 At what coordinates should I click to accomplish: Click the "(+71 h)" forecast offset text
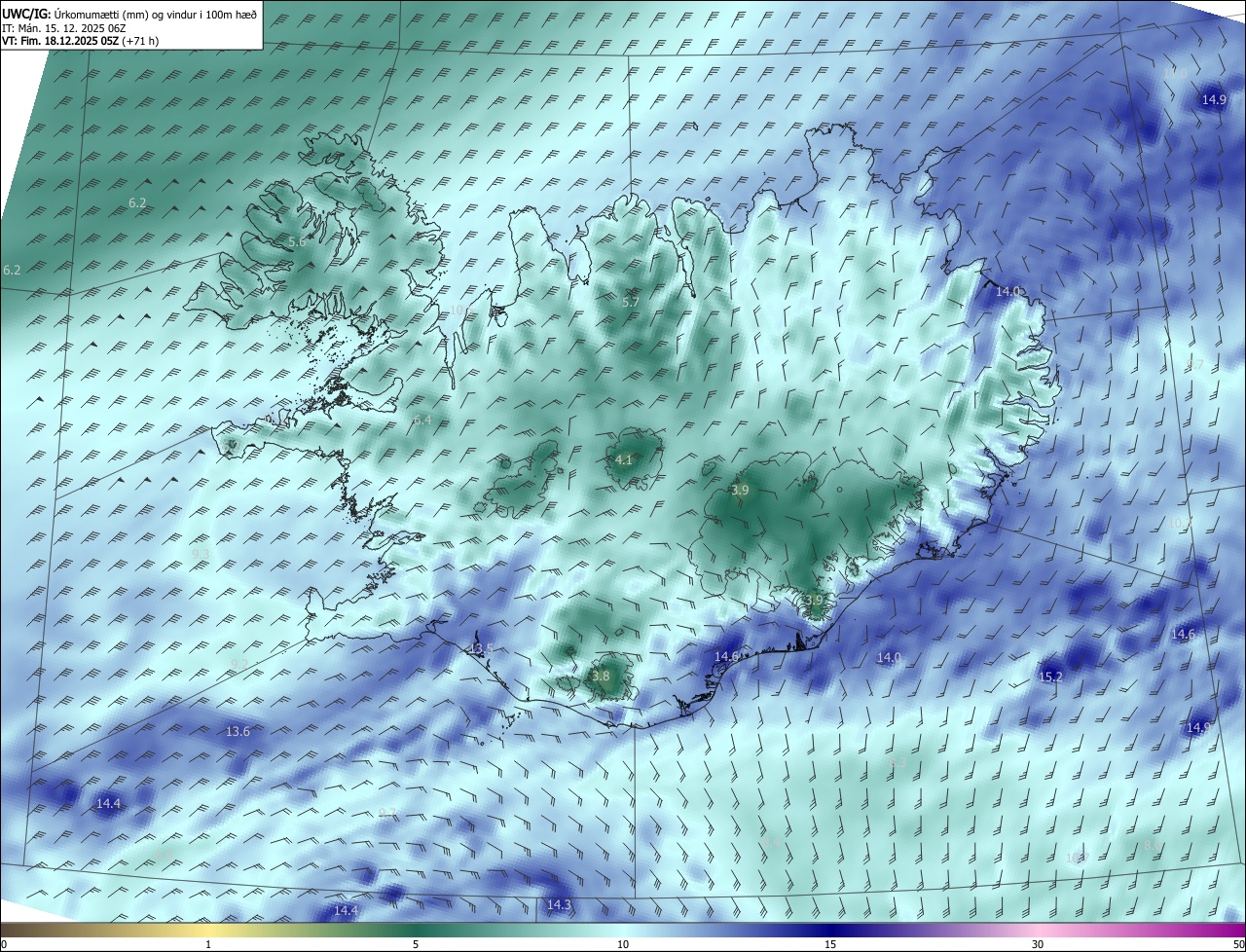click(140, 41)
